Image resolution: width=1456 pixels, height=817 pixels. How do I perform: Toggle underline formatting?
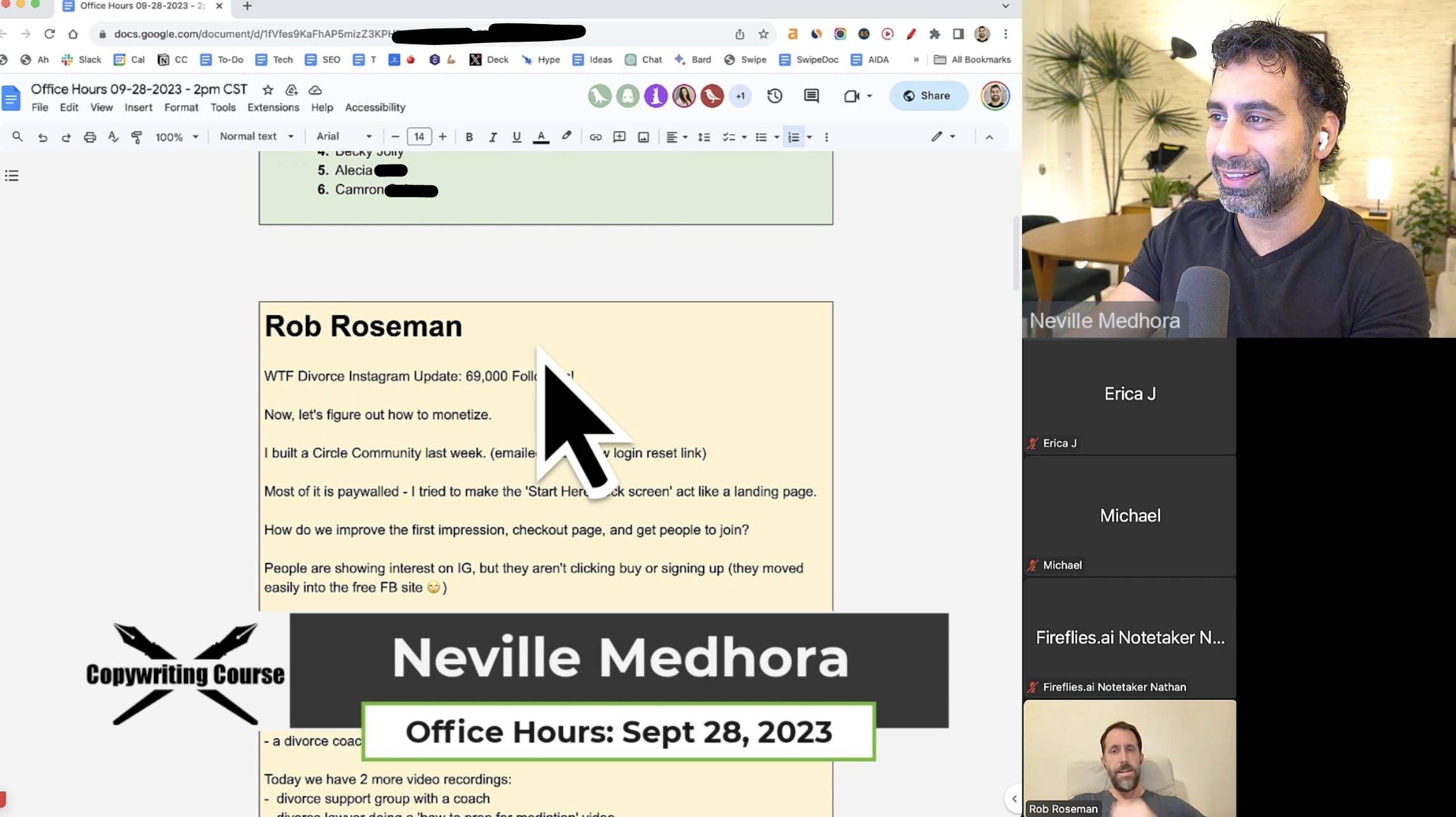(x=516, y=137)
